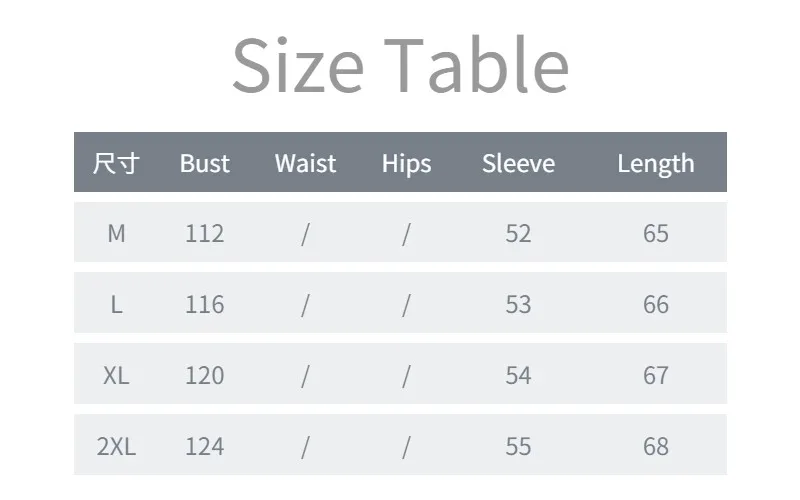This screenshot has width=800, height=500.
Task: Select the 2XL size row label
Action: [x=116, y=446]
